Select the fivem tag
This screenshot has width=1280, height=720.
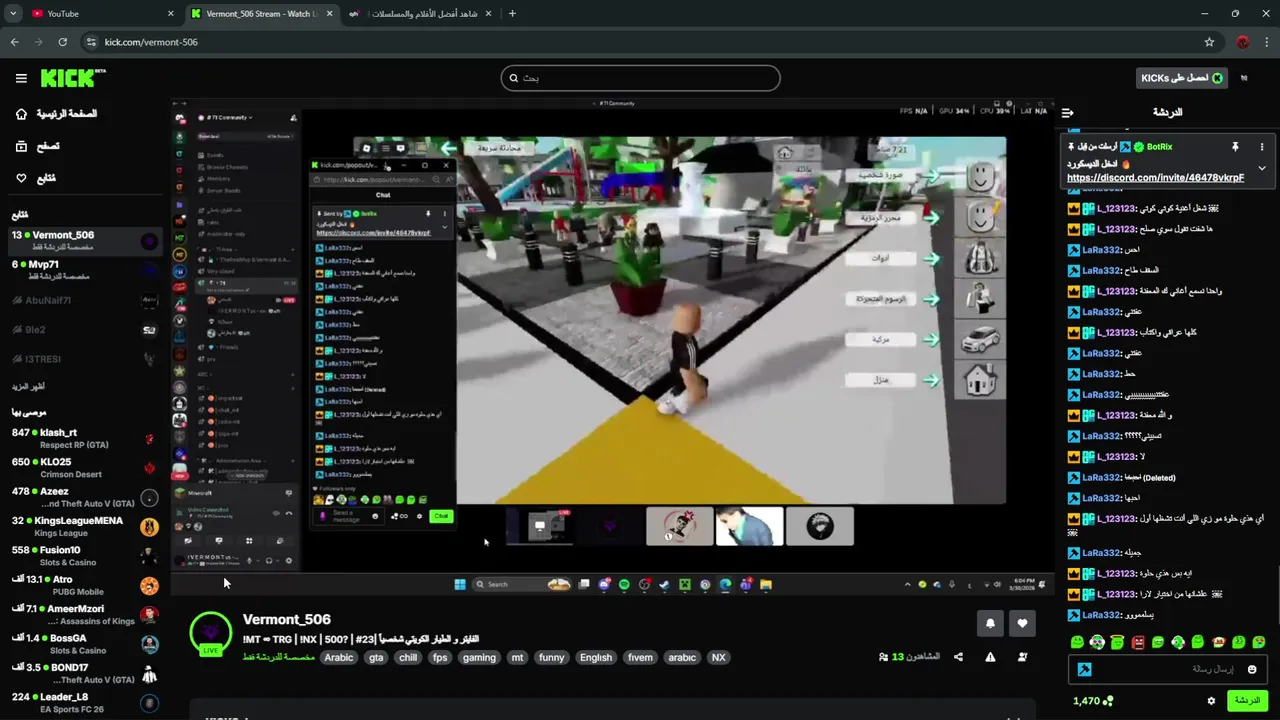[x=640, y=657]
